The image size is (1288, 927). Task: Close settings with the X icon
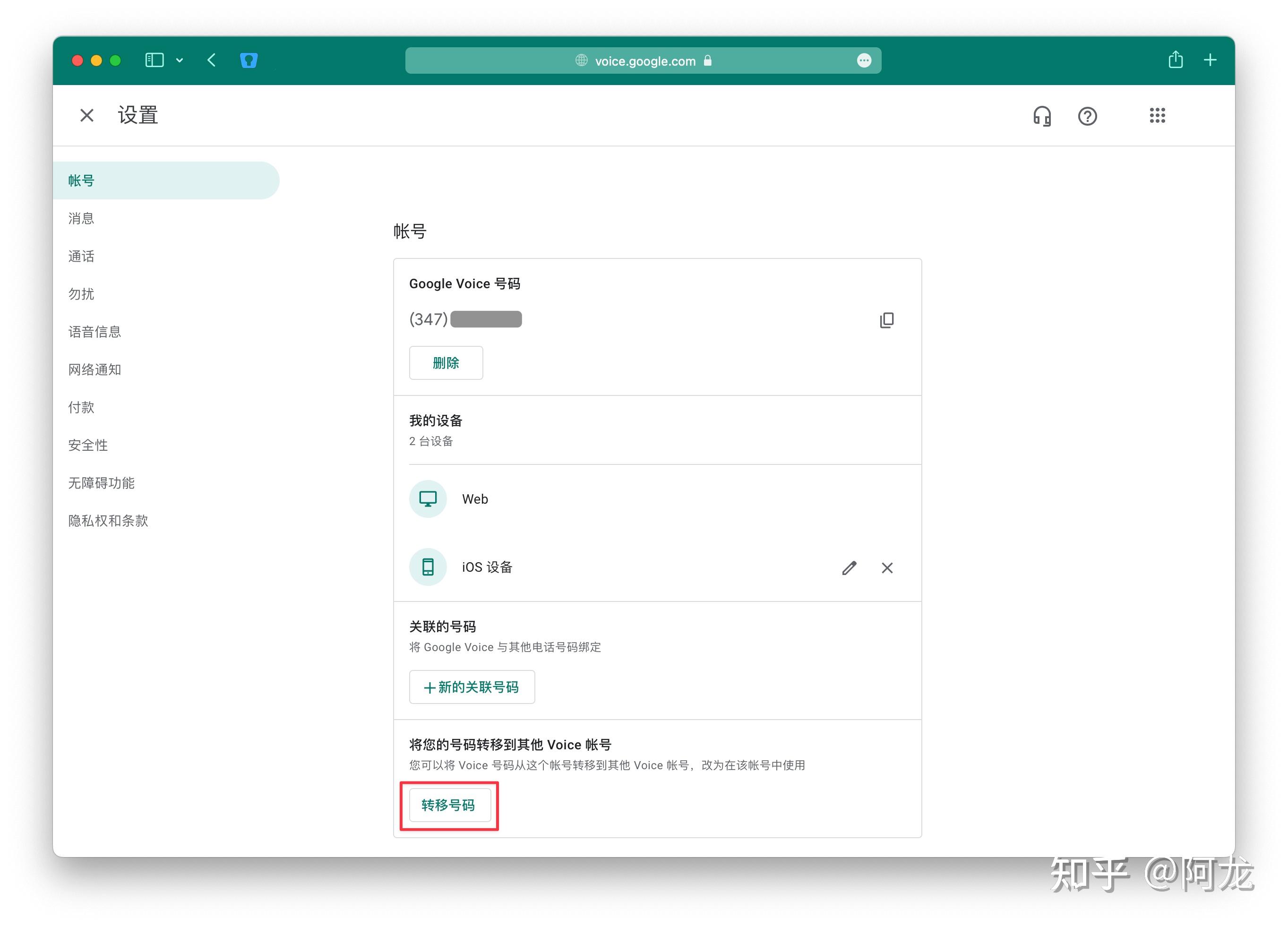87,115
